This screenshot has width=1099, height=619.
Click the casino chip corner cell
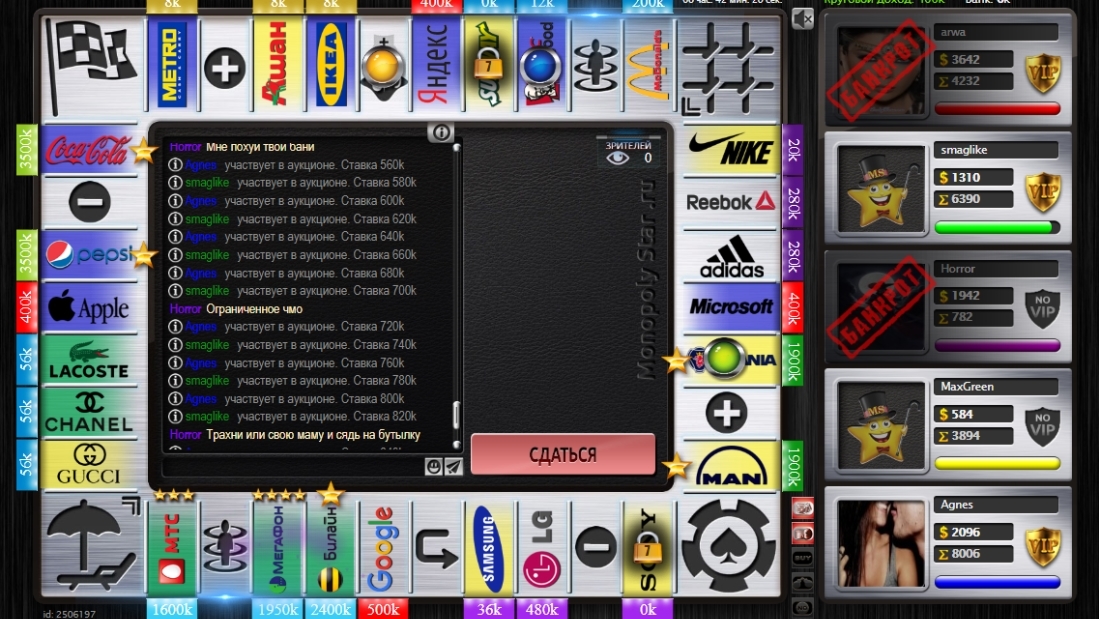[x=729, y=545]
